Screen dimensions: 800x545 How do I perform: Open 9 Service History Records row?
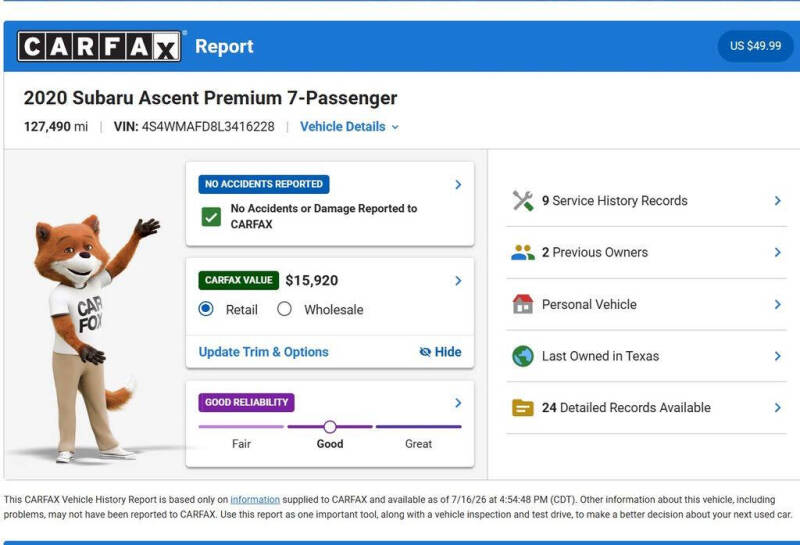(x=646, y=201)
